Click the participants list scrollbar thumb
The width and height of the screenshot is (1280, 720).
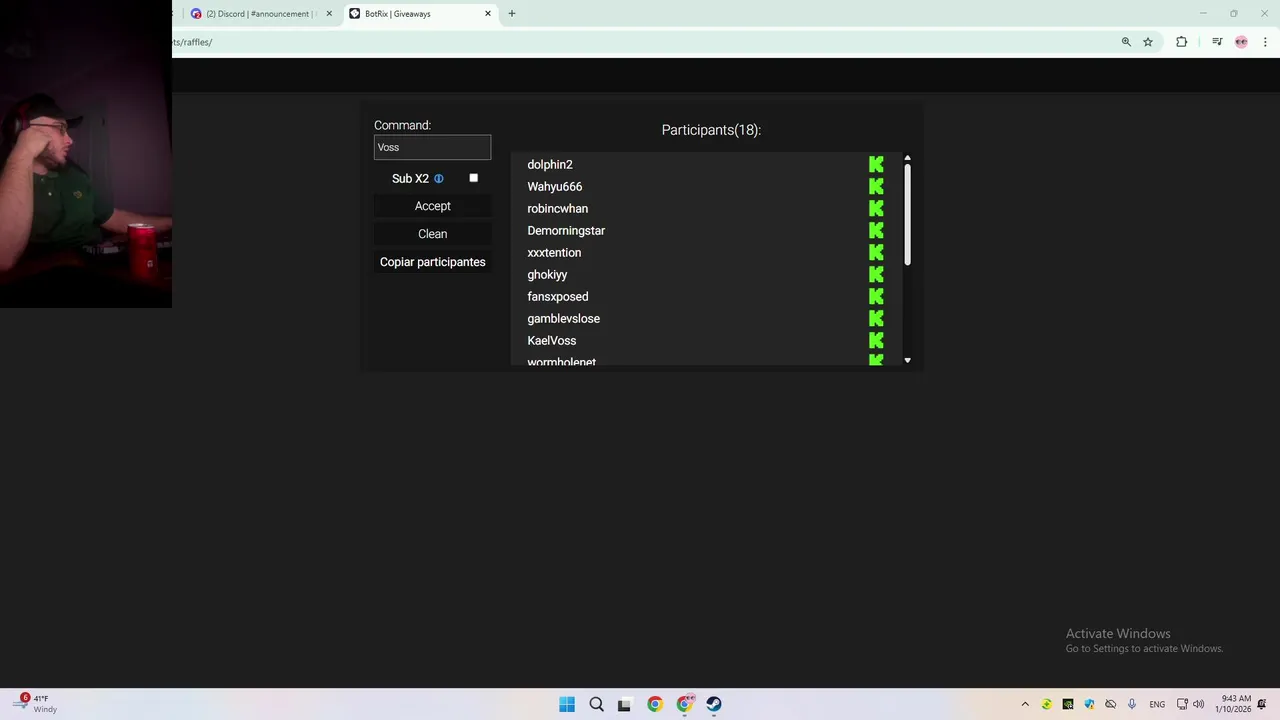[907, 215]
